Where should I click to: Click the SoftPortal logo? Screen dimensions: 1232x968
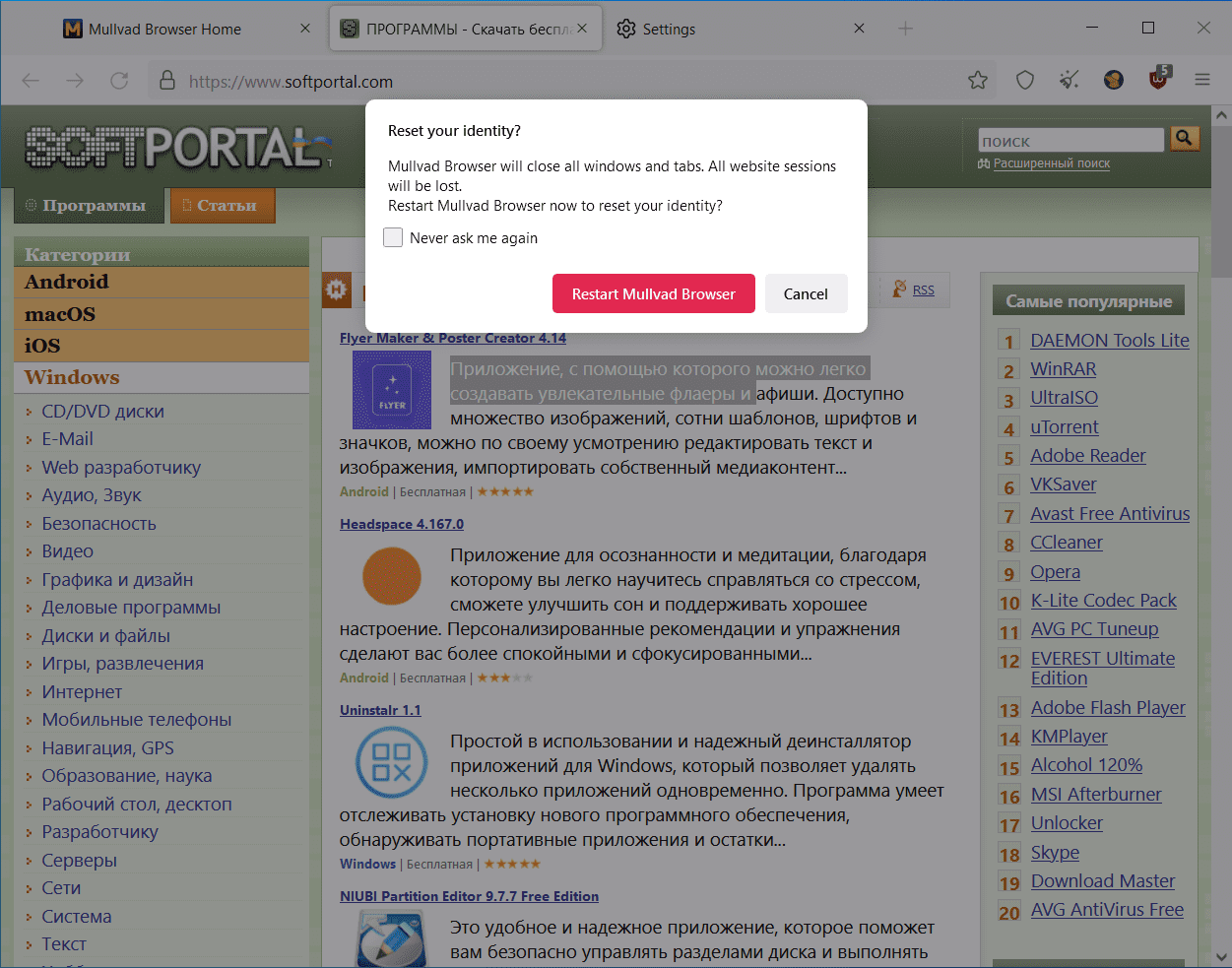pos(177,148)
